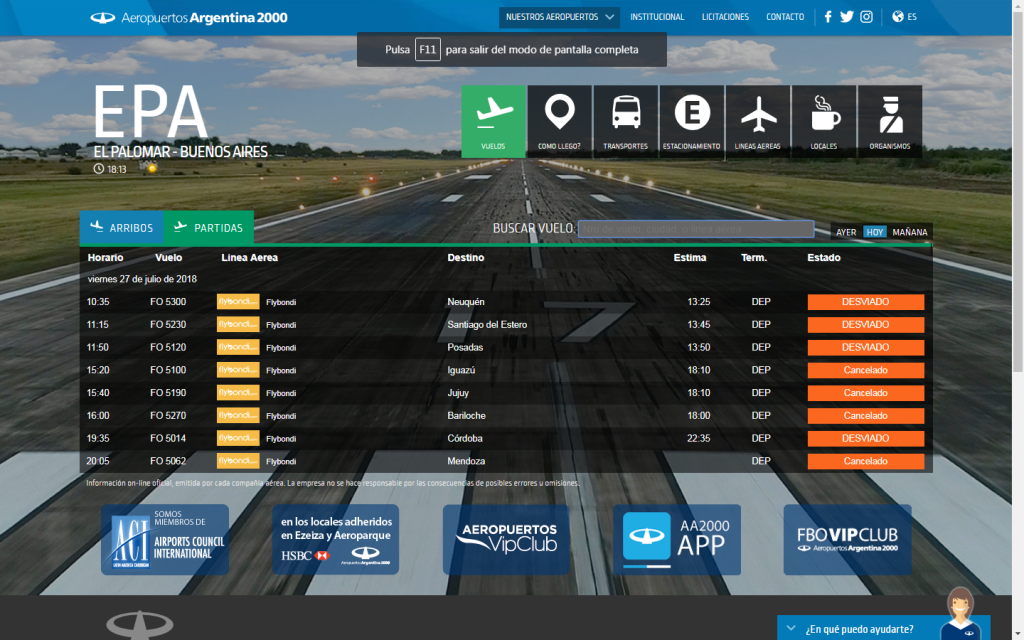Click the Buscar Vuelo search field
The image size is (1024, 640).
pyautogui.click(x=696, y=229)
